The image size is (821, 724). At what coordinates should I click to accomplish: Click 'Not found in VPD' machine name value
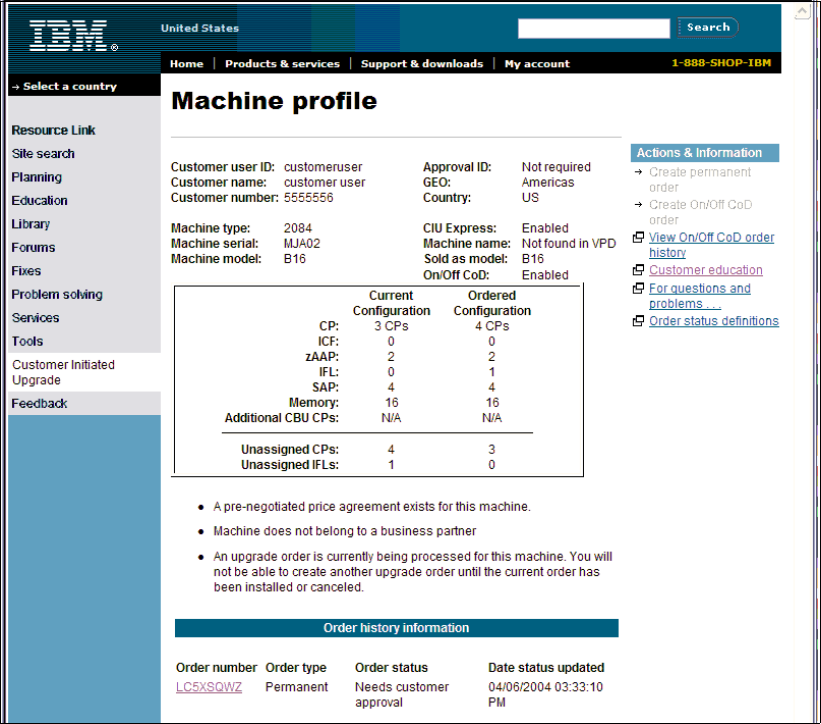click(569, 243)
